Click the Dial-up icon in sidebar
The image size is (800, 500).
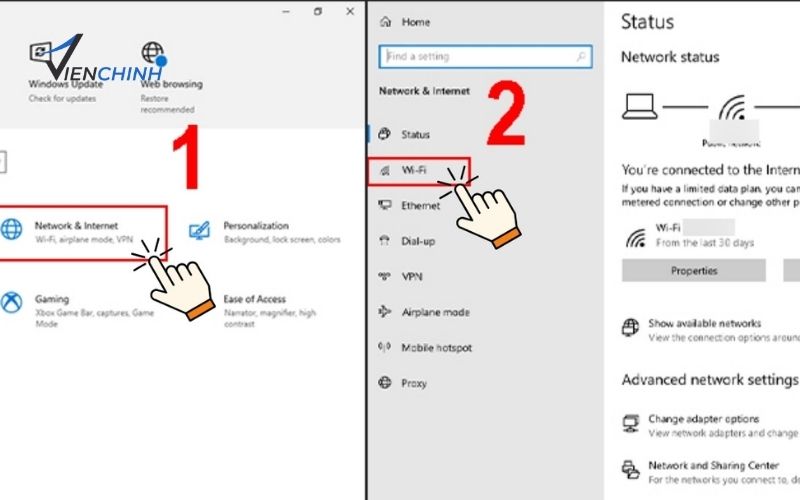click(x=384, y=240)
